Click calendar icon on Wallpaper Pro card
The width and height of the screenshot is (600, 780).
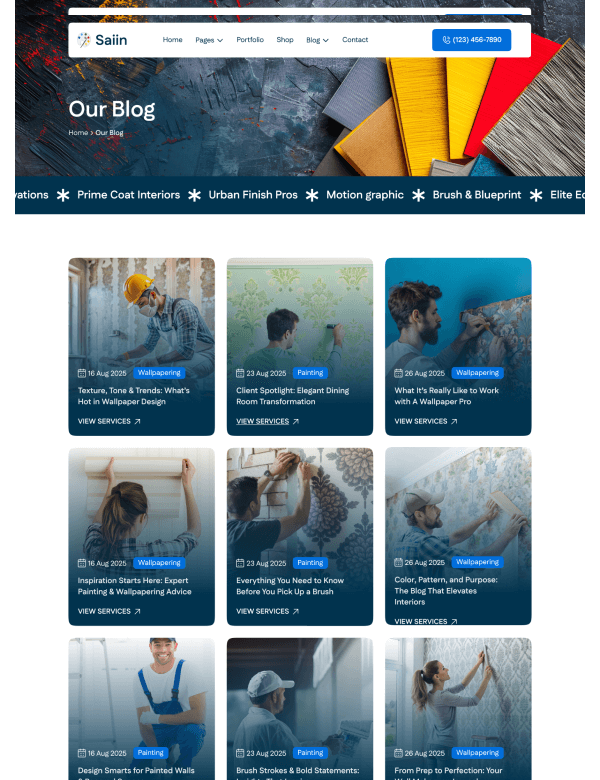point(398,373)
